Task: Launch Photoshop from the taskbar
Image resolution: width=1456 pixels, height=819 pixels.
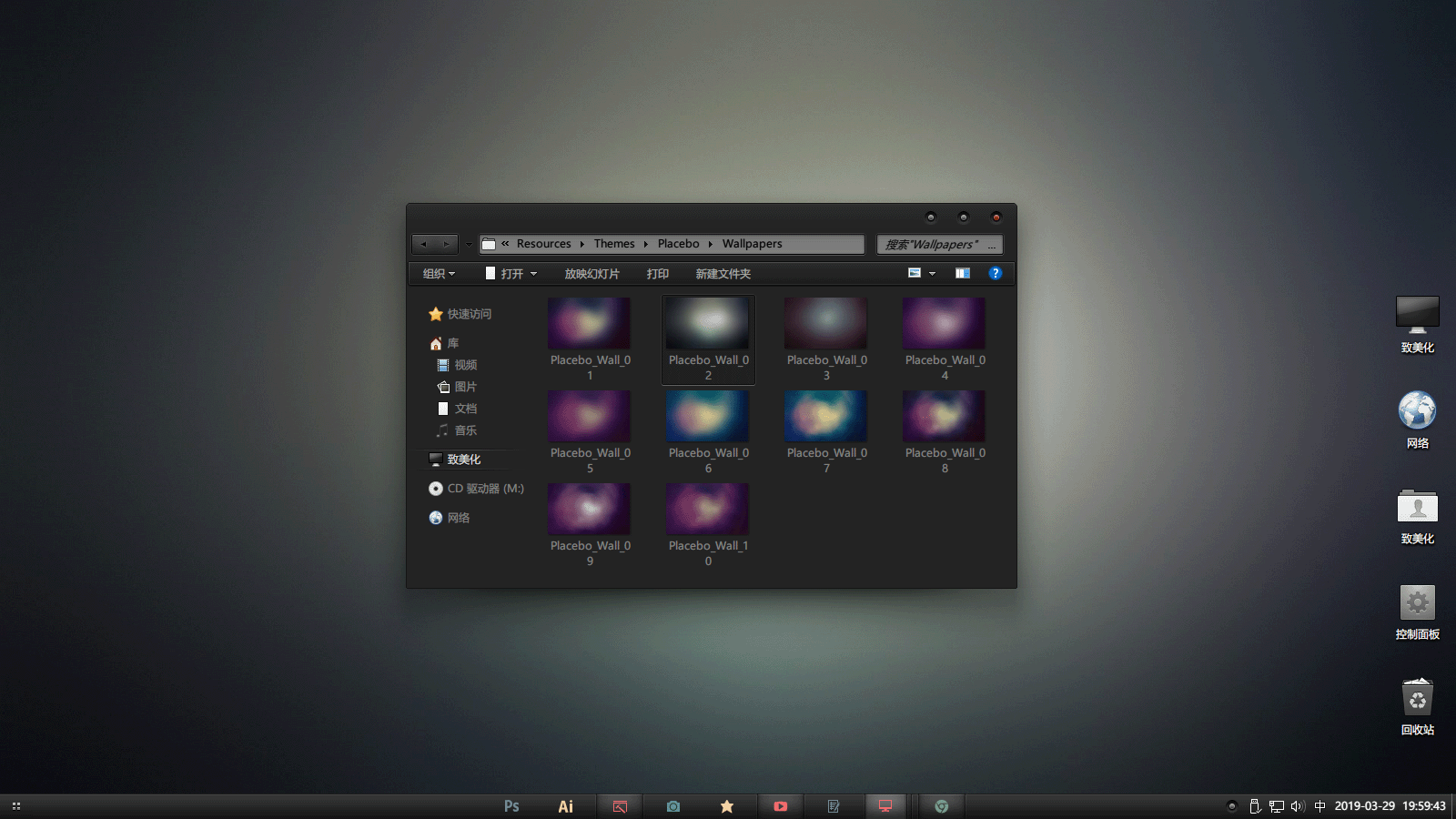Action: [x=511, y=806]
